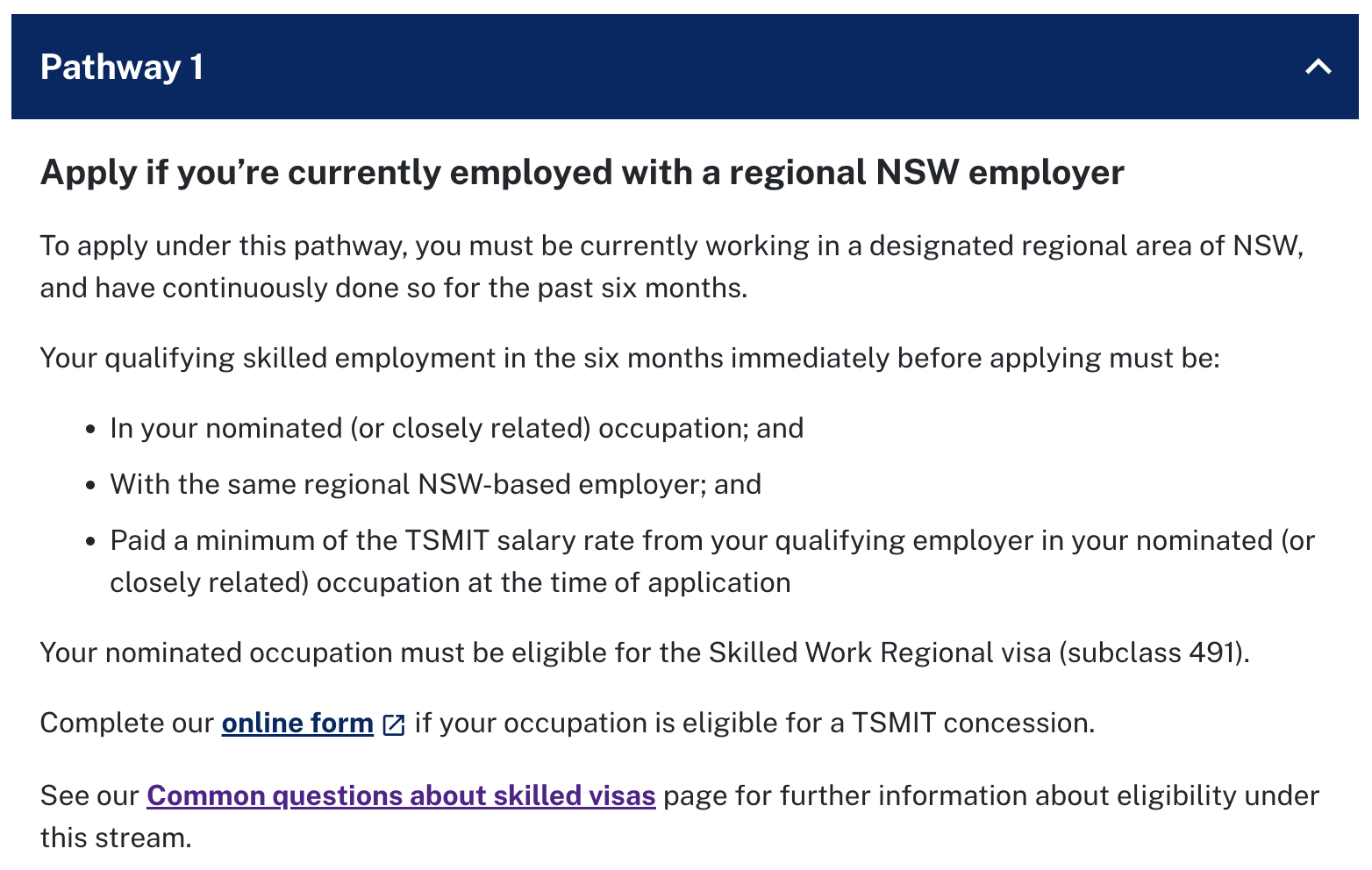The width and height of the screenshot is (1372, 870).
Task: Click the Pathway 1 accordion title
Action: pyautogui.click(x=122, y=68)
